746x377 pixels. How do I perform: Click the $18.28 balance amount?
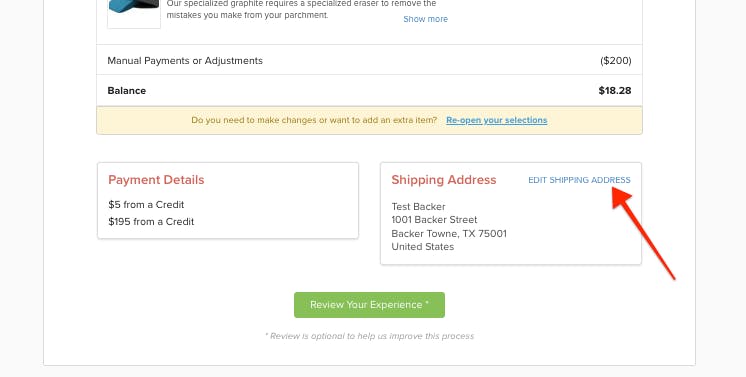click(x=615, y=90)
